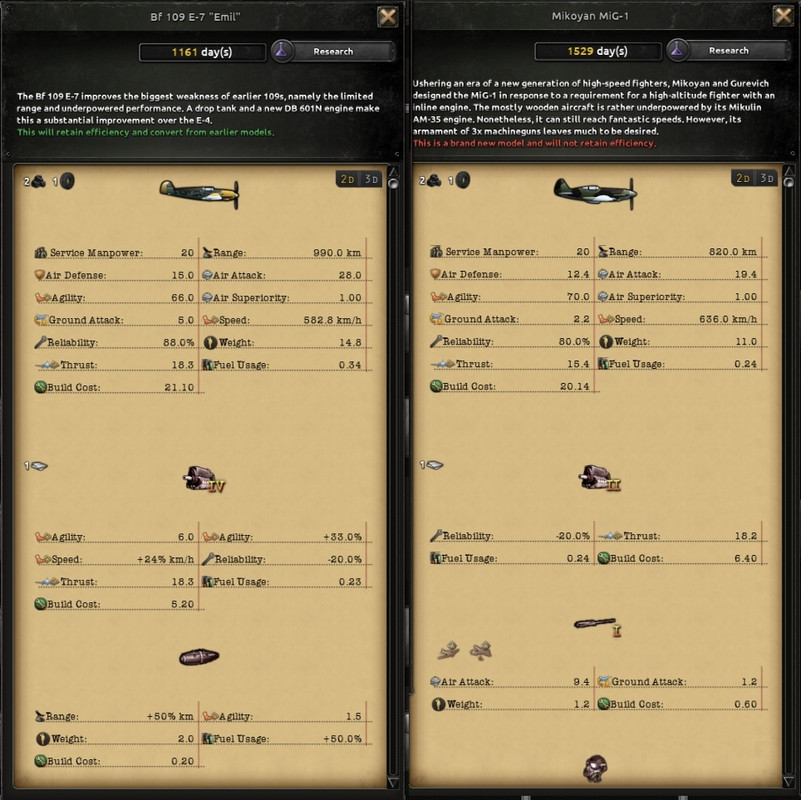Click Research button for Bf 109 E-7
The width and height of the screenshot is (801, 800).
[x=334, y=51]
